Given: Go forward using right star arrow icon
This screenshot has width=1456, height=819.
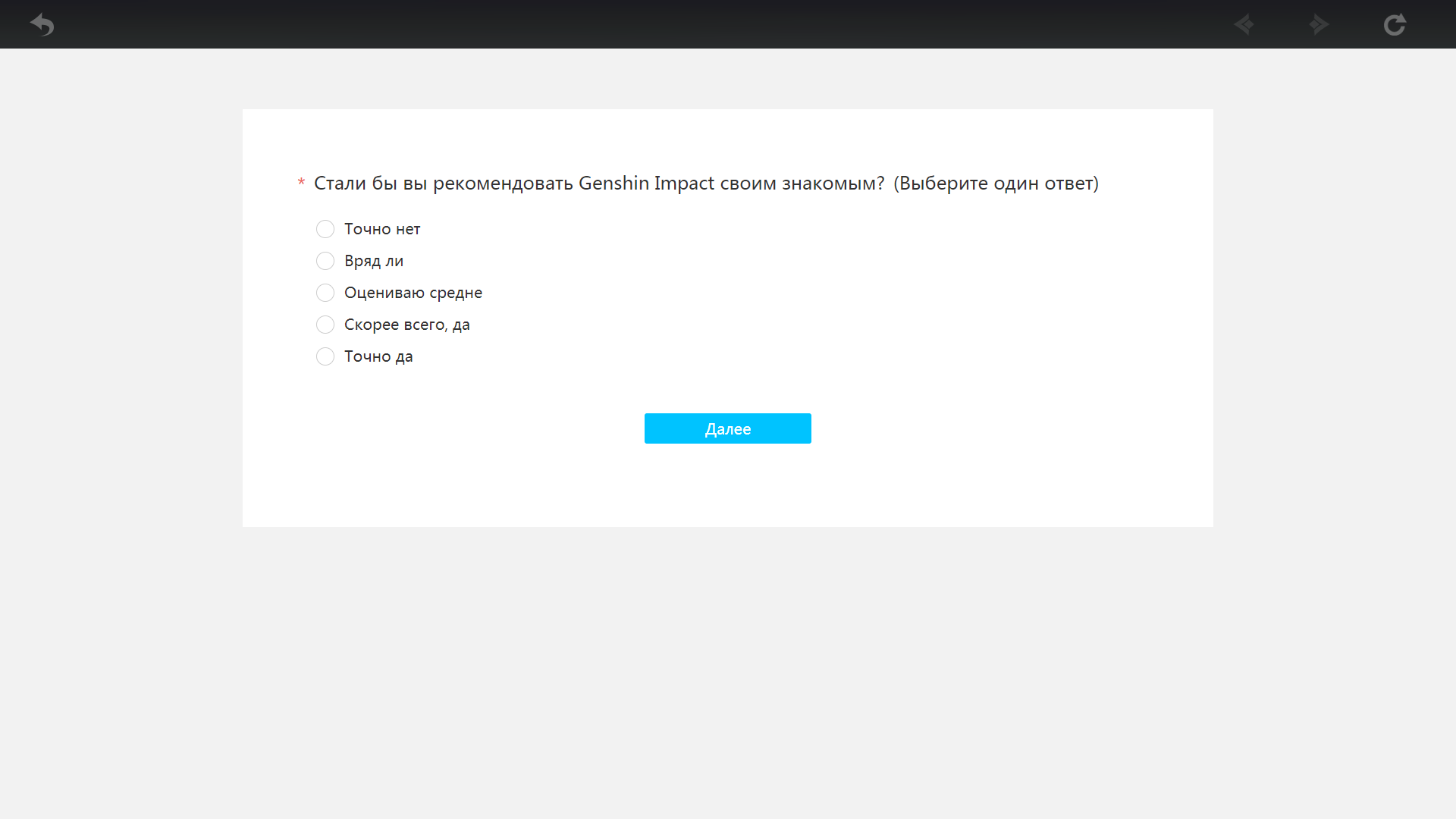Looking at the screenshot, I should point(1319,25).
